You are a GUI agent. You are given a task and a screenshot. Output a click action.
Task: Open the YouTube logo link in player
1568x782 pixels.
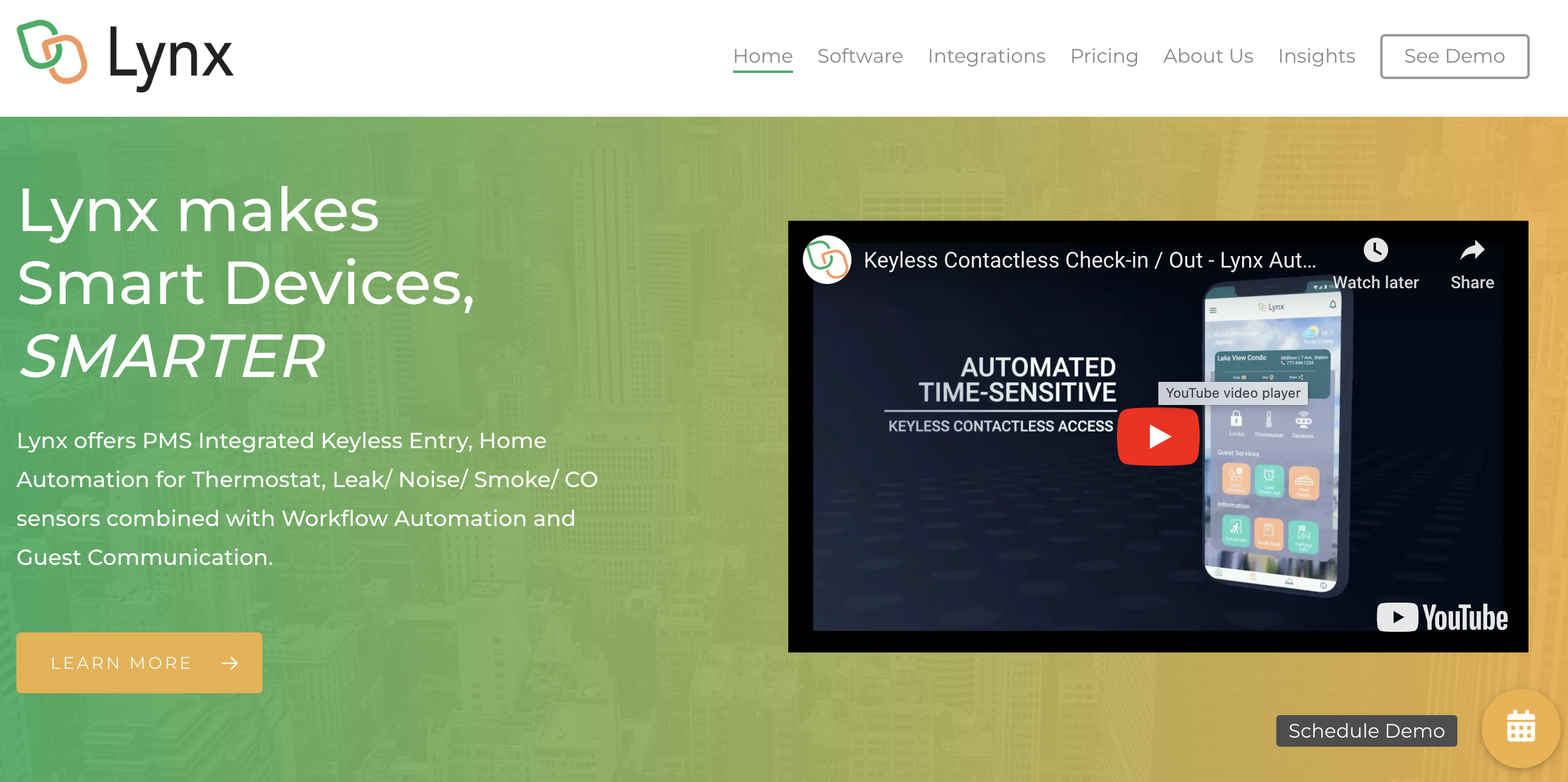(1442, 617)
